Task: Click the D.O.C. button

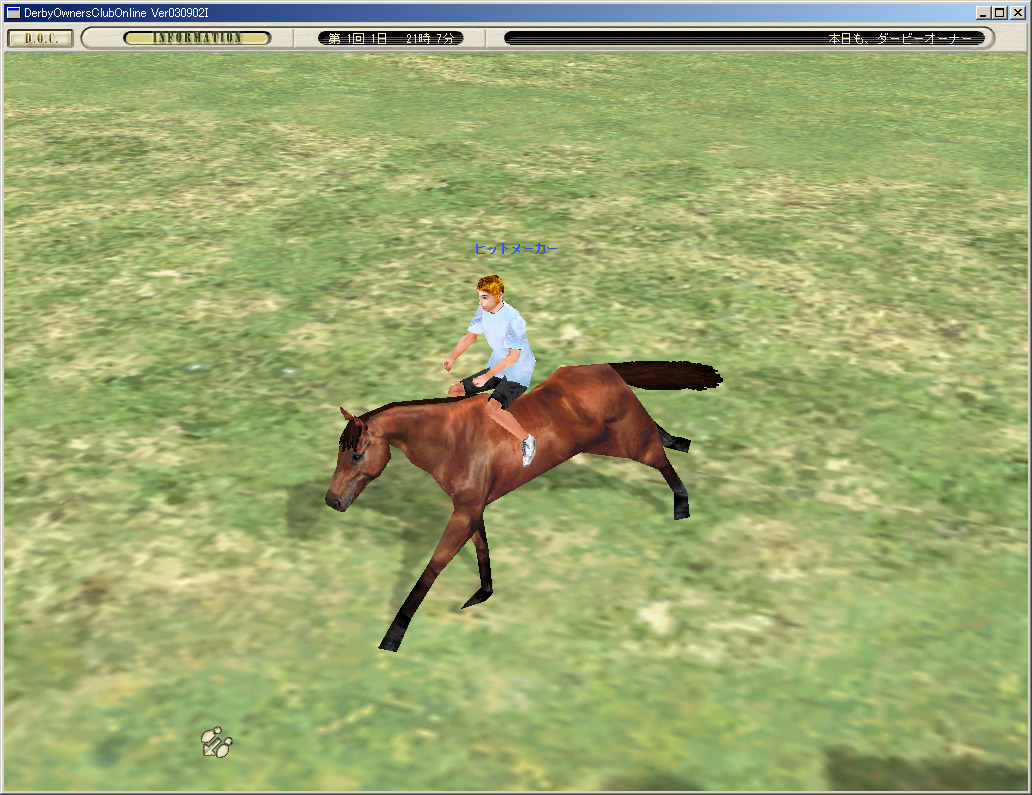Action: [x=40, y=38]
